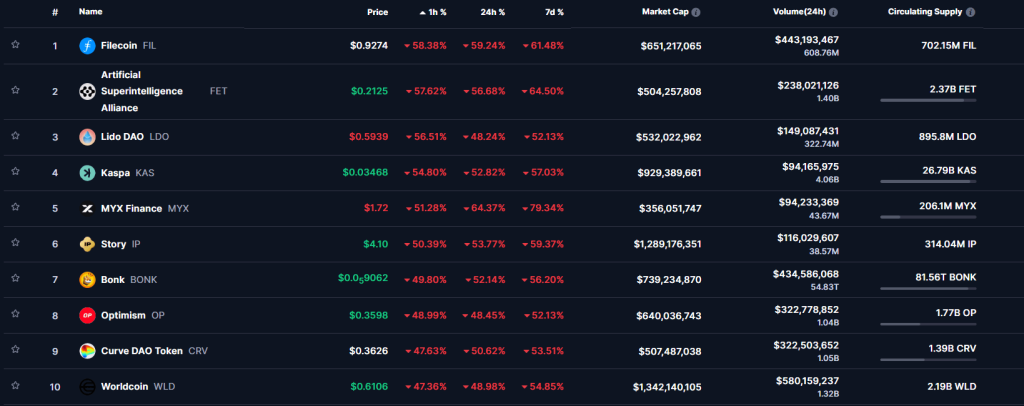1024x406 pixels.
Task: Star the Story IP row
Action: click(x=15, y=243)
